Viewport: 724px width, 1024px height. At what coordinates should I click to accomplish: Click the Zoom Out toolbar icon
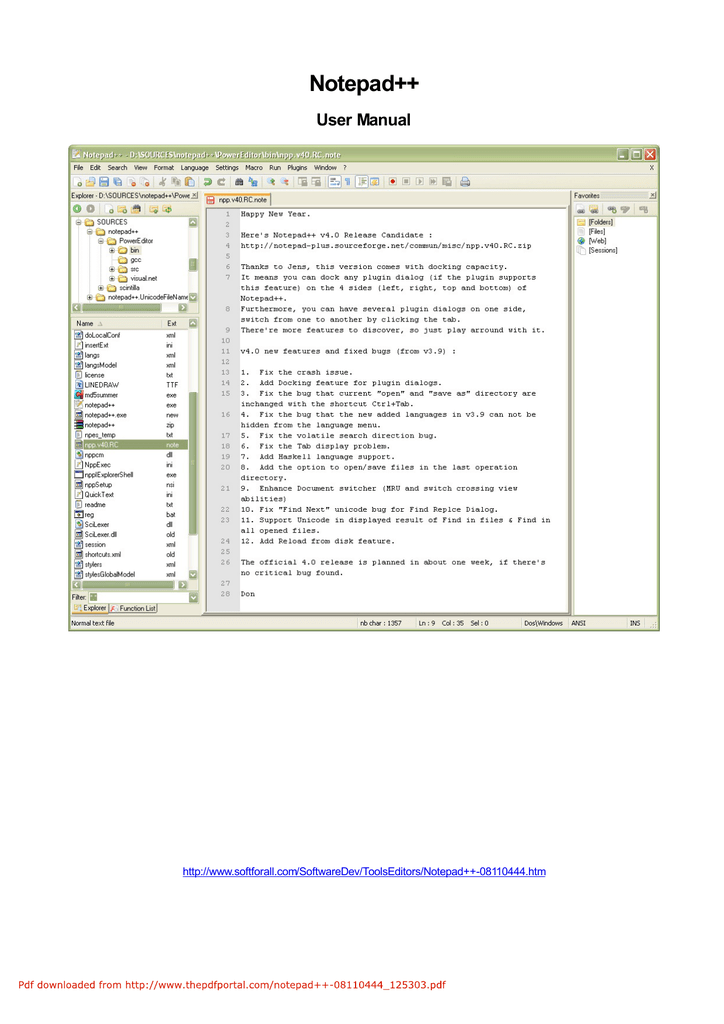(285, 182)
